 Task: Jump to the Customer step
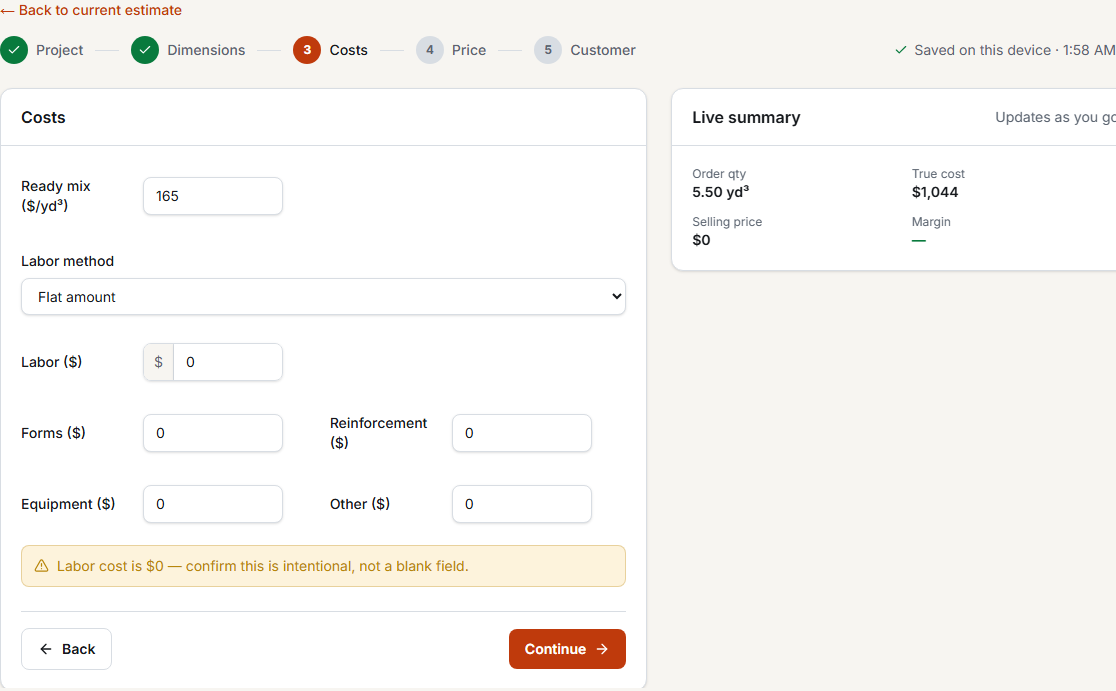coord(603,50)
